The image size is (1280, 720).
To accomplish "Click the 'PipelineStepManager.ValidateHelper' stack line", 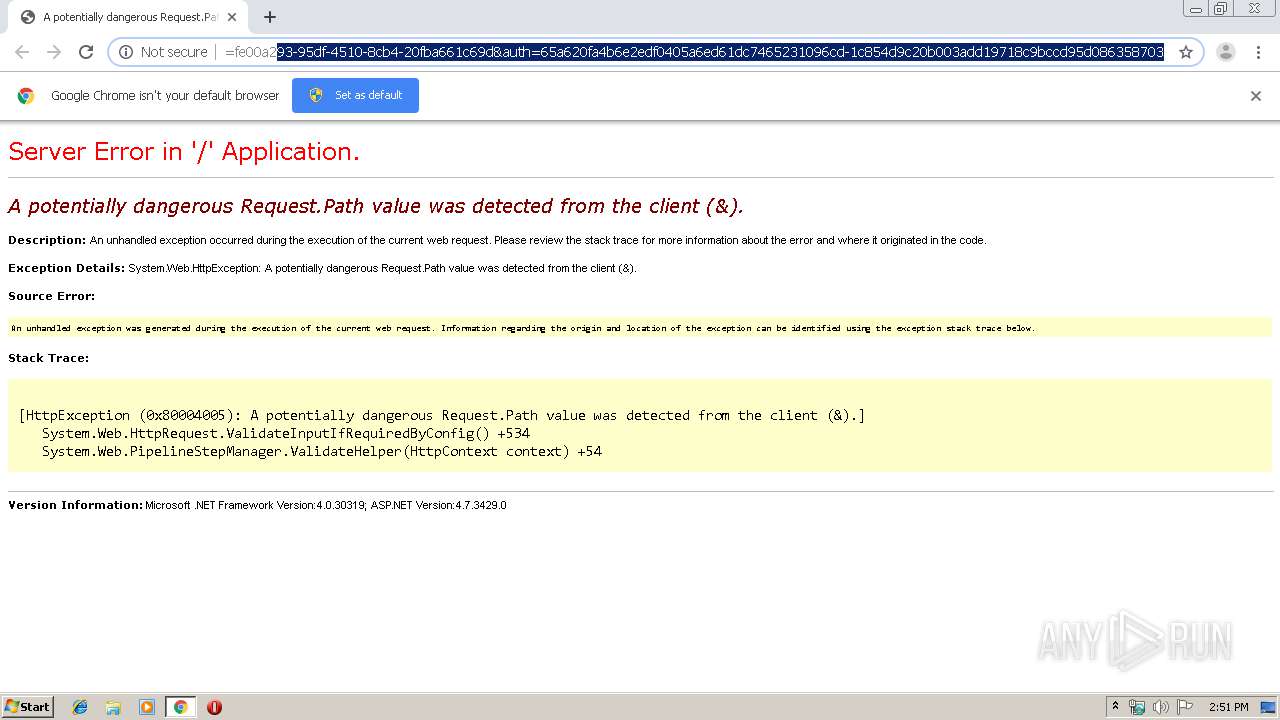I will click(x=322, y=451).
